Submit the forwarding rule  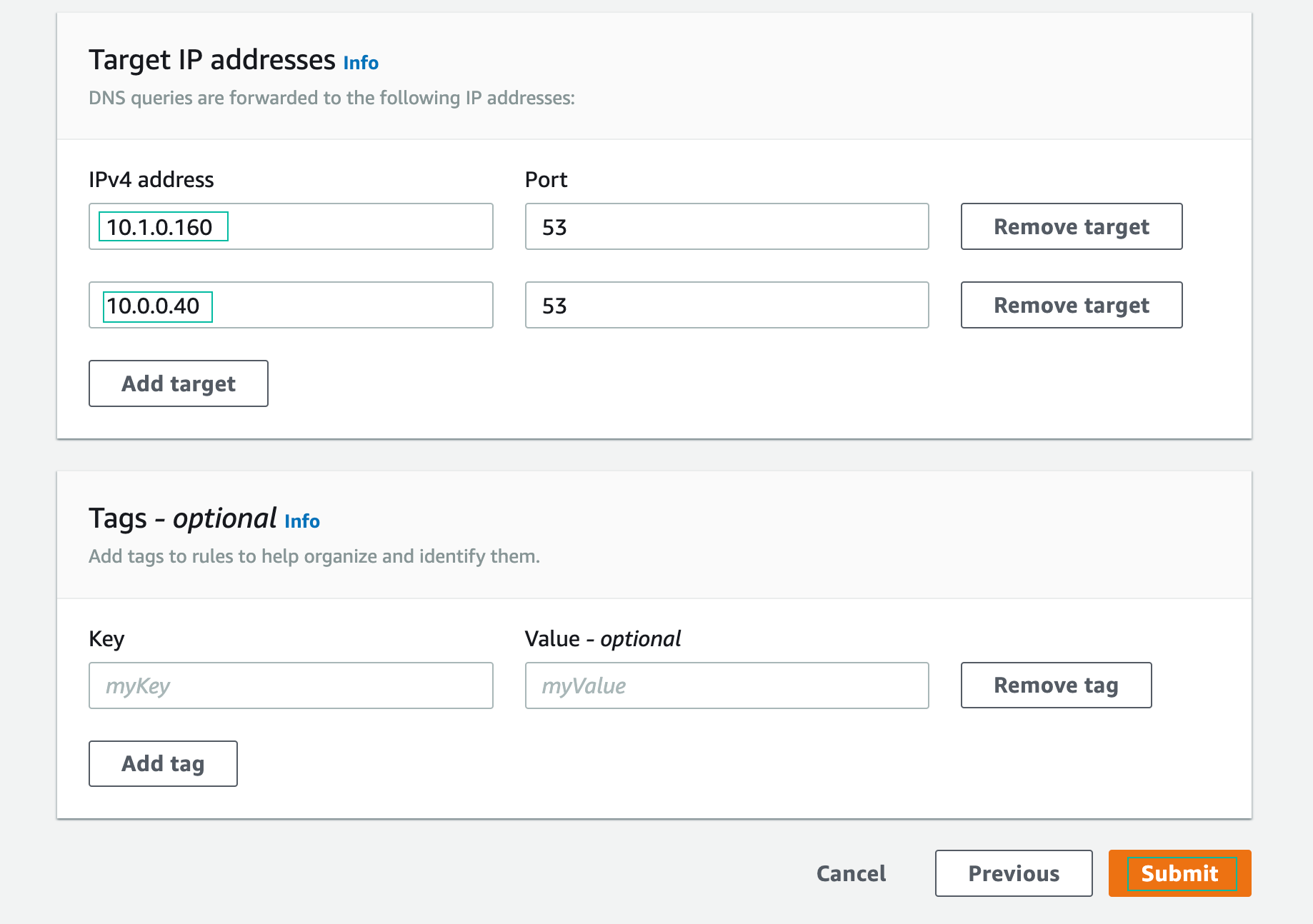(x=1179, y=873)
